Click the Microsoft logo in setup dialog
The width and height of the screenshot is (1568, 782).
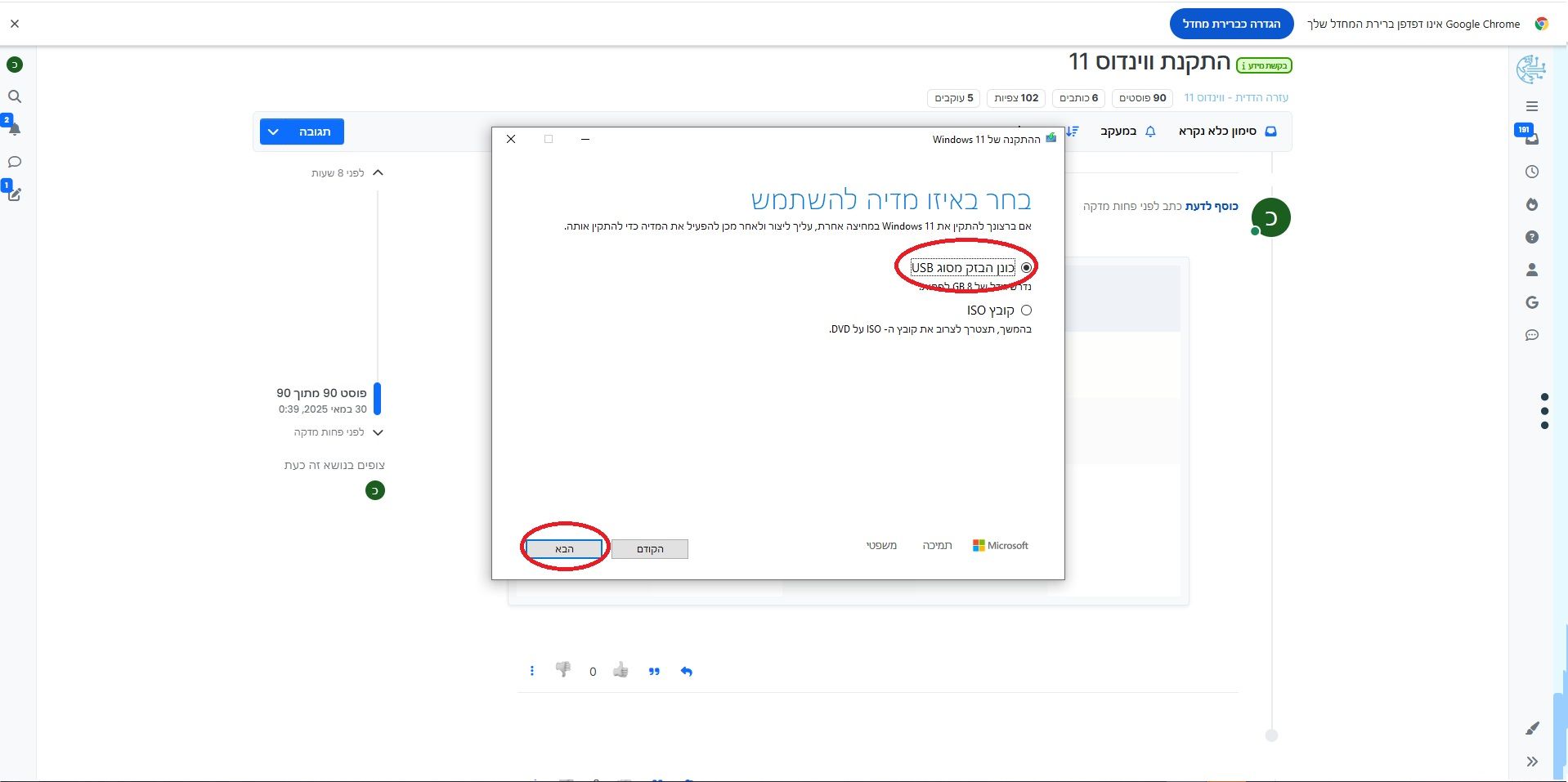point(1001,545)
